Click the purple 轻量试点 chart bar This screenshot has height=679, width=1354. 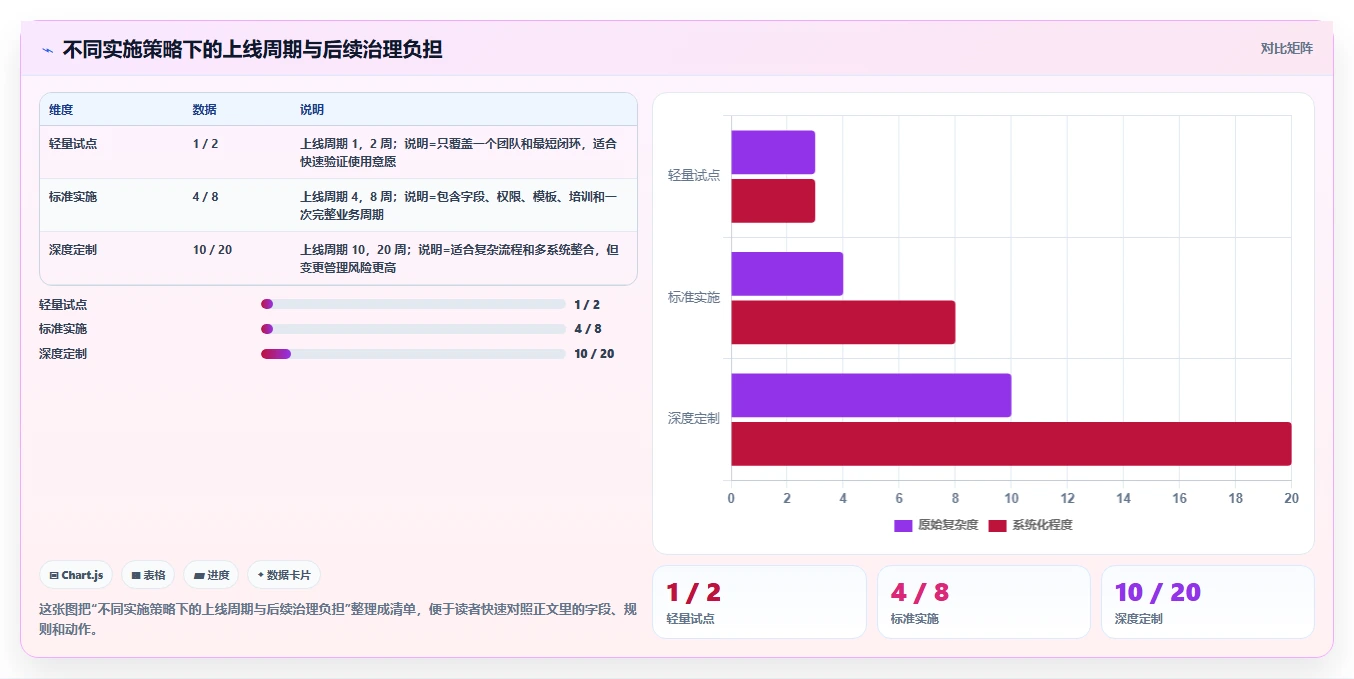click(773, 152)
